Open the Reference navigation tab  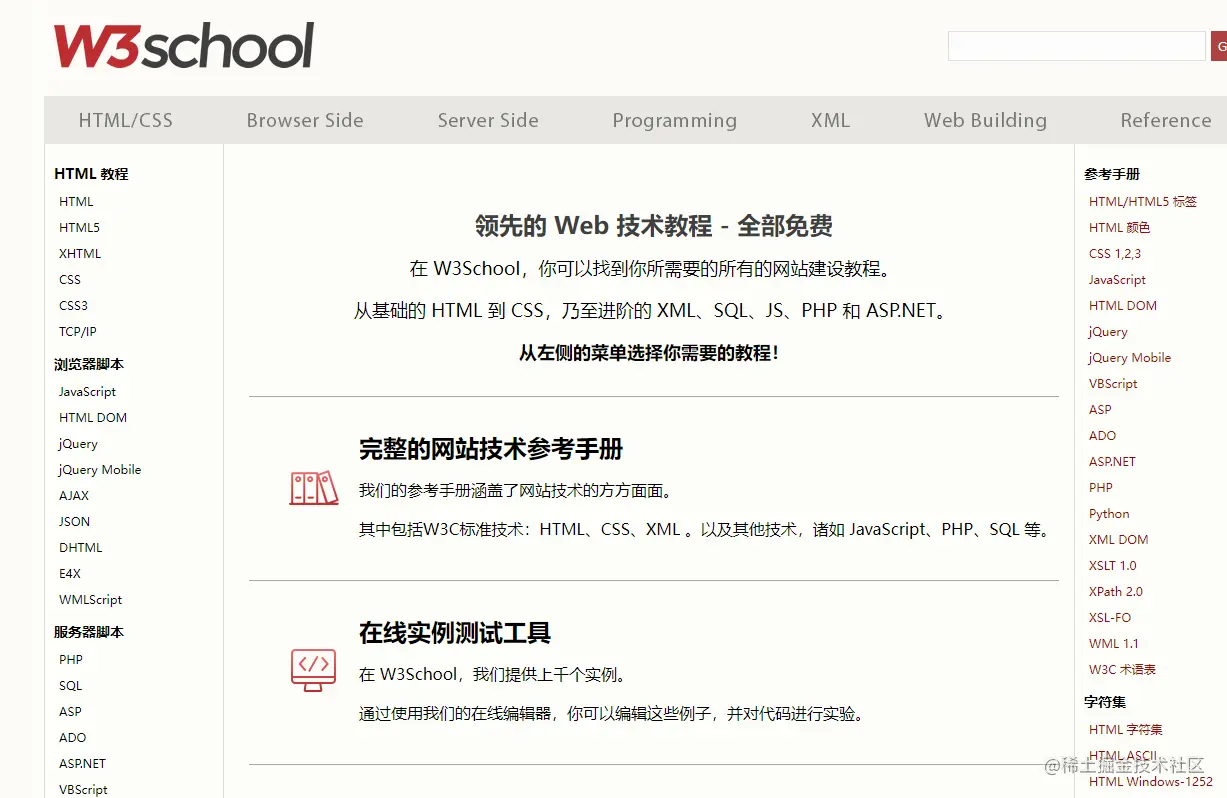click(x=1165, y=120)
